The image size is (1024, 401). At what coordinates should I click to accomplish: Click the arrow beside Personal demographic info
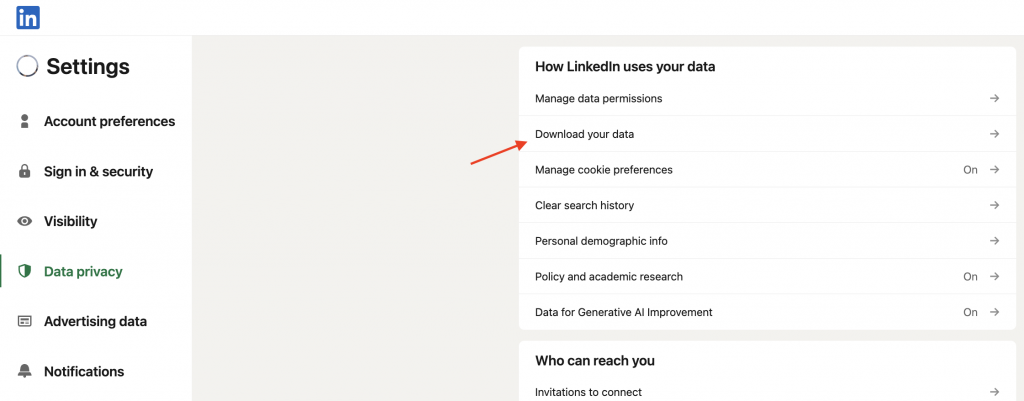(994, 241)
